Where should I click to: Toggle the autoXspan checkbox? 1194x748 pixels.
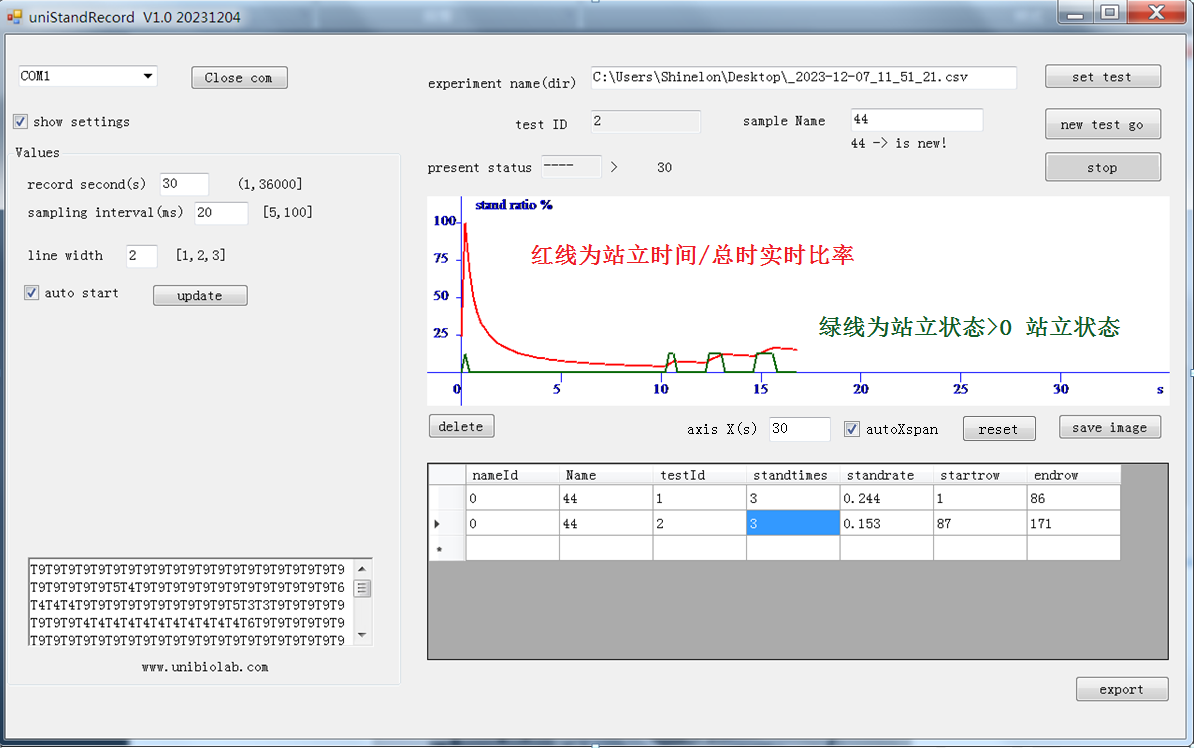coord(852,430)
